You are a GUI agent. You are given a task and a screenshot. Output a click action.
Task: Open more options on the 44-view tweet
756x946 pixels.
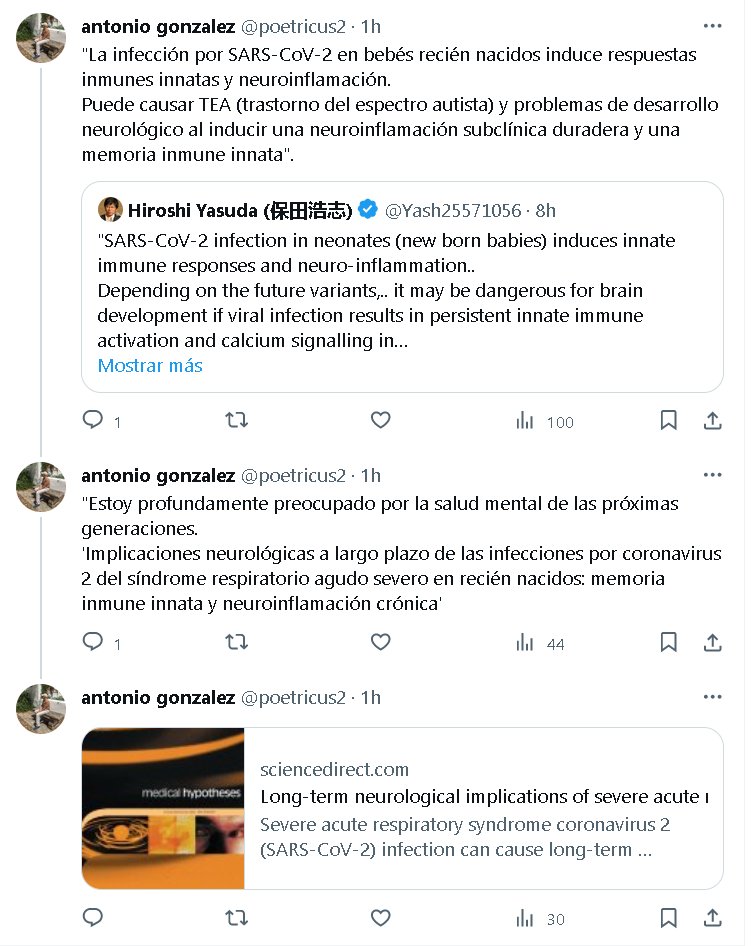pyautogui.click(x=712, y=475)
